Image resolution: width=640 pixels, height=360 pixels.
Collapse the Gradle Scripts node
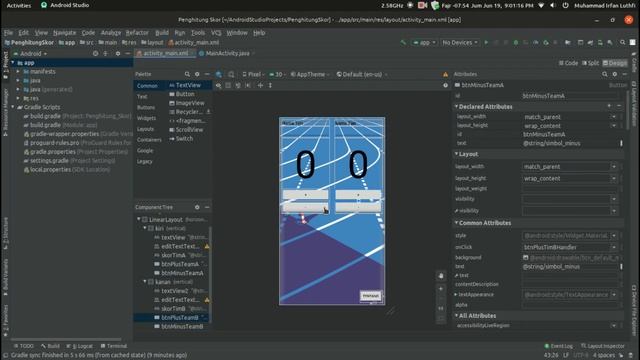pyautogui.click(x=13, y=107)
